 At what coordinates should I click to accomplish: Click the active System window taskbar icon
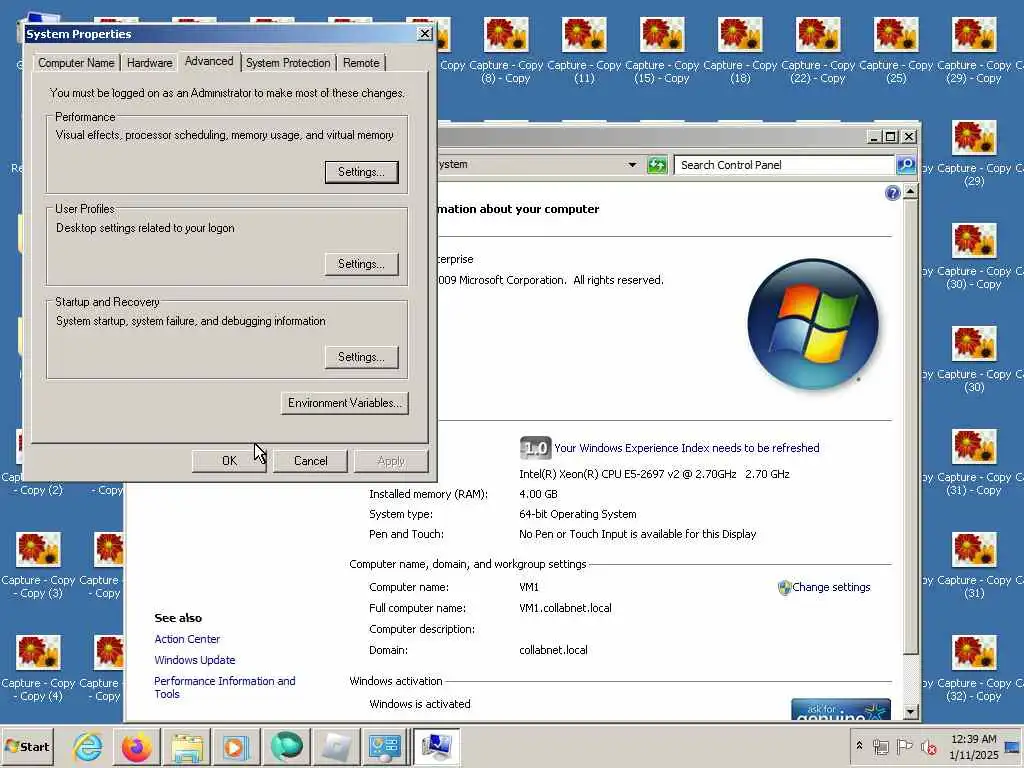[436, 746]
